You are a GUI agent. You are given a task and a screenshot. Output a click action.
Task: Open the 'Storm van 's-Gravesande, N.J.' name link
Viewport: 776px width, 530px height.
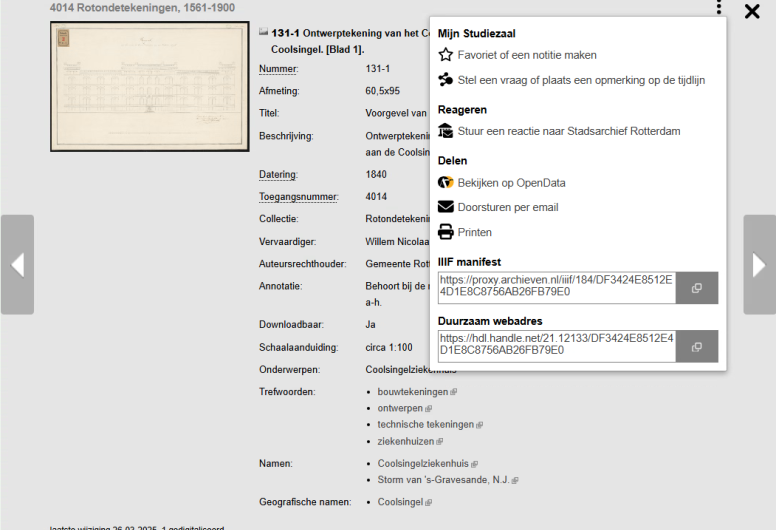[x=443, y=480]
